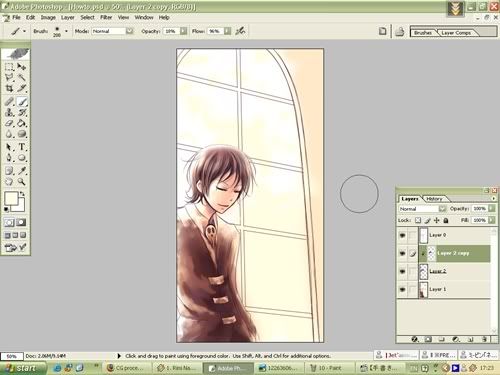Create new adjustment layer icon

(456, 339)
